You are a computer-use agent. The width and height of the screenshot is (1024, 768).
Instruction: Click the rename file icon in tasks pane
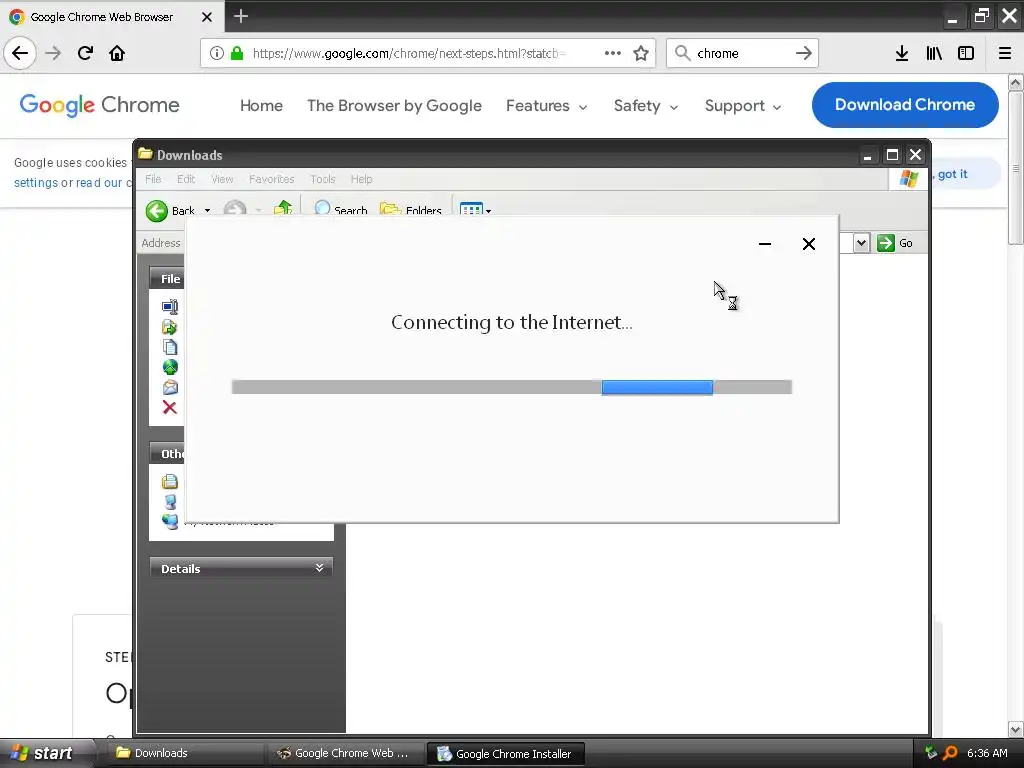tap(170, 306)
